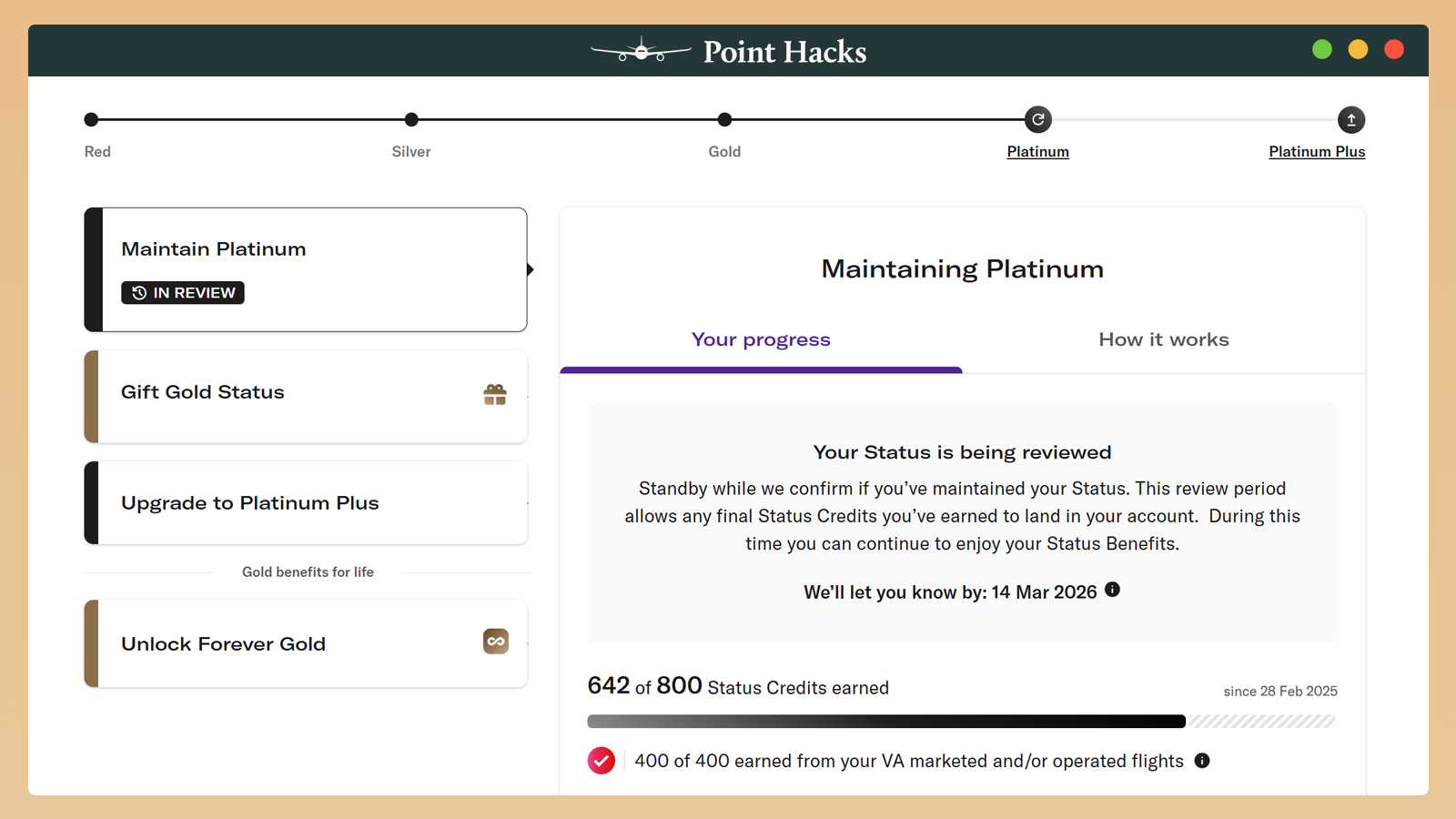Open the Platinum tier link
The height and width of the screenshot is (819, 1456).
coord(1037,152)
